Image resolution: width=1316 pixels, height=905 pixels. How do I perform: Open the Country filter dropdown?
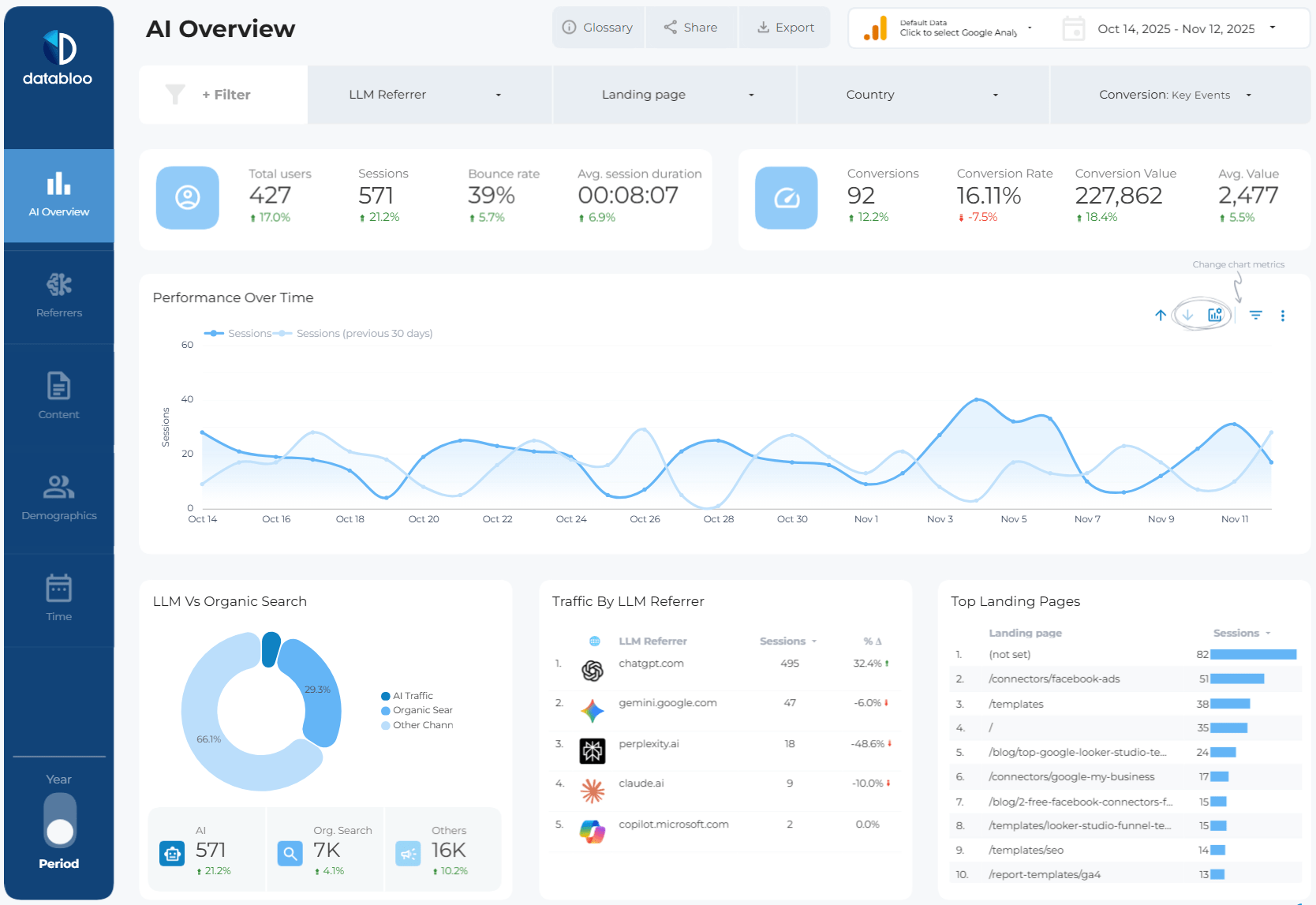922,95
